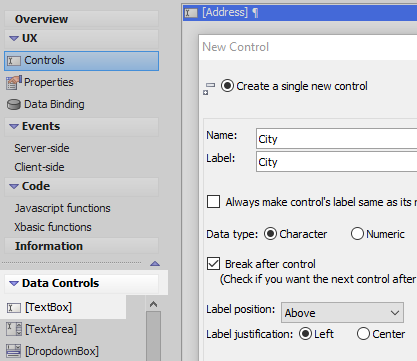Choose Numeric data type
The height and width of the screenshot is (361, 417).
(x=357, y=234)
